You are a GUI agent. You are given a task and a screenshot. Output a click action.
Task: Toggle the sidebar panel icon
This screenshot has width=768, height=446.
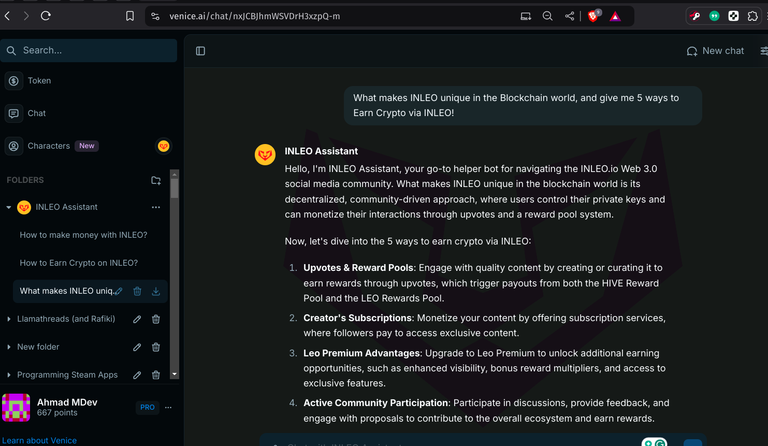coord(200,51)
